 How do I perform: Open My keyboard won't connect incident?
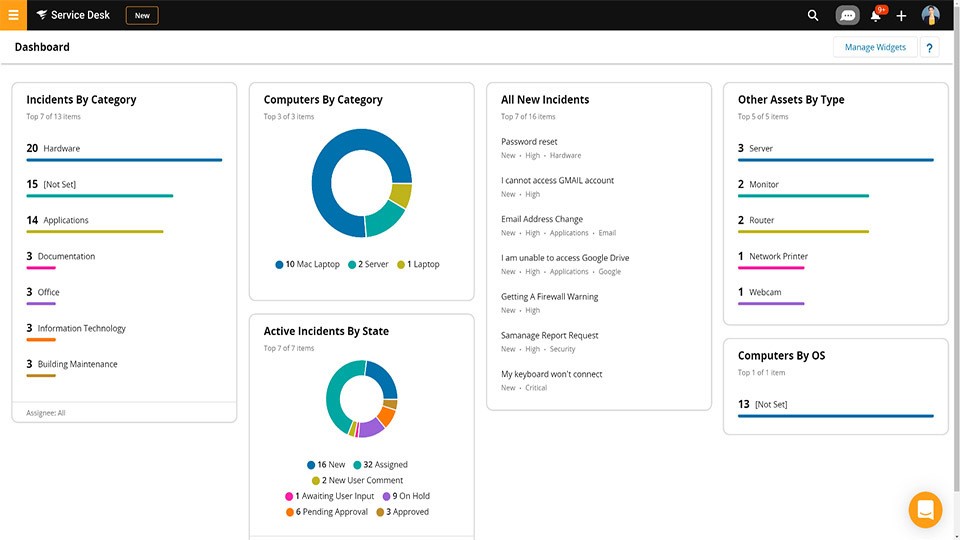click(551, 374)
